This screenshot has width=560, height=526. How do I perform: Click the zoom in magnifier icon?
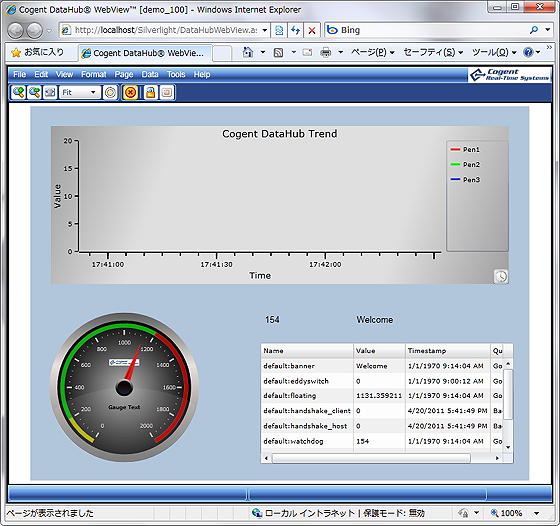point(18,92)
